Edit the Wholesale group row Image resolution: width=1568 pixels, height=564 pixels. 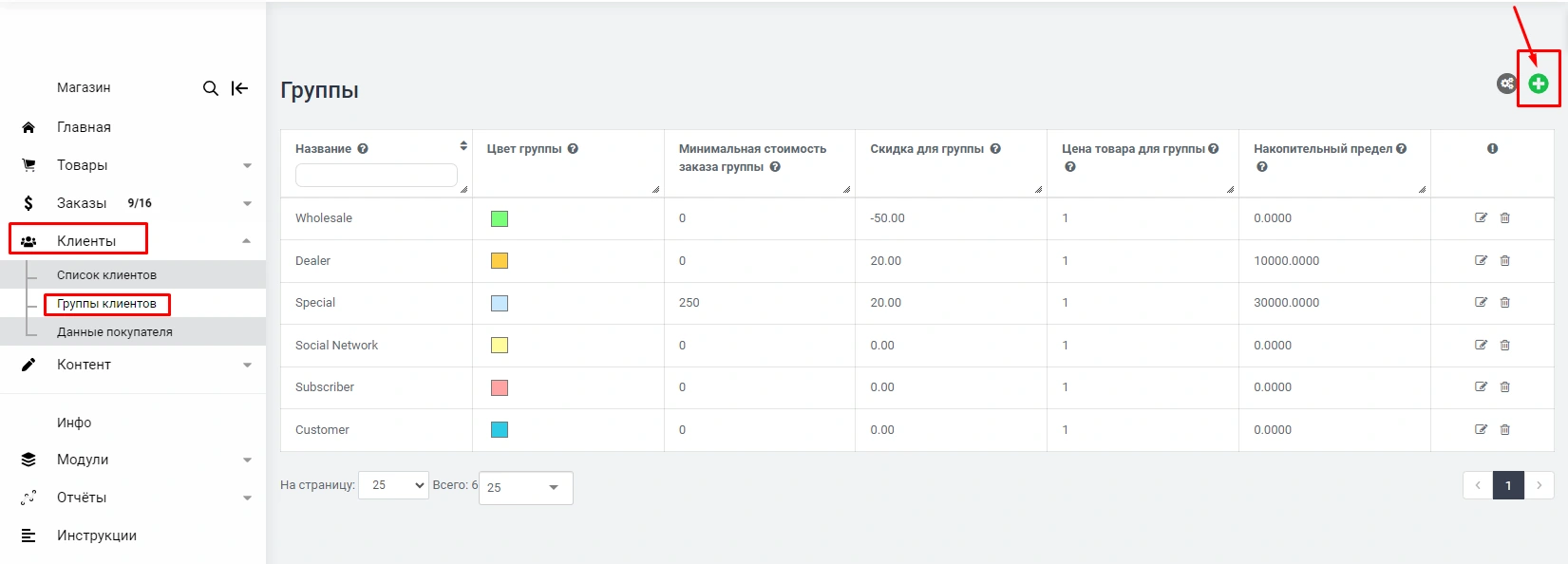pos(1481,218)
